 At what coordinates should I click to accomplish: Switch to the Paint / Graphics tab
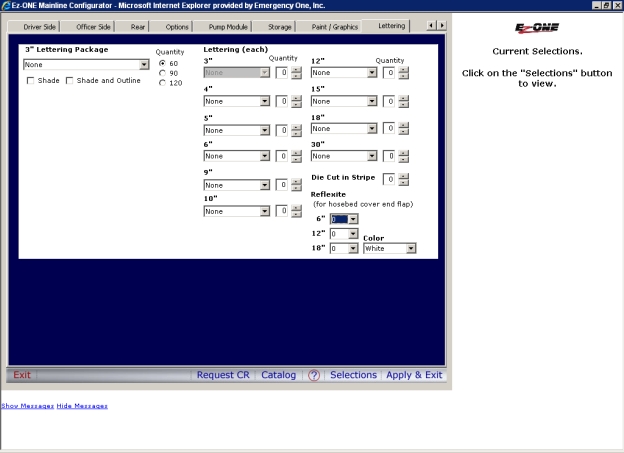point(335,27)
